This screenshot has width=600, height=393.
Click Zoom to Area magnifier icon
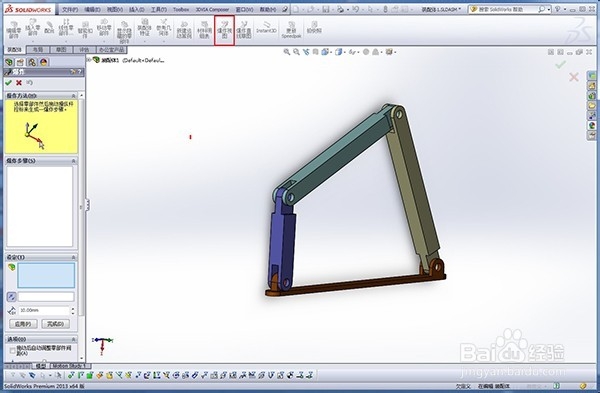[x=296, y=52]
